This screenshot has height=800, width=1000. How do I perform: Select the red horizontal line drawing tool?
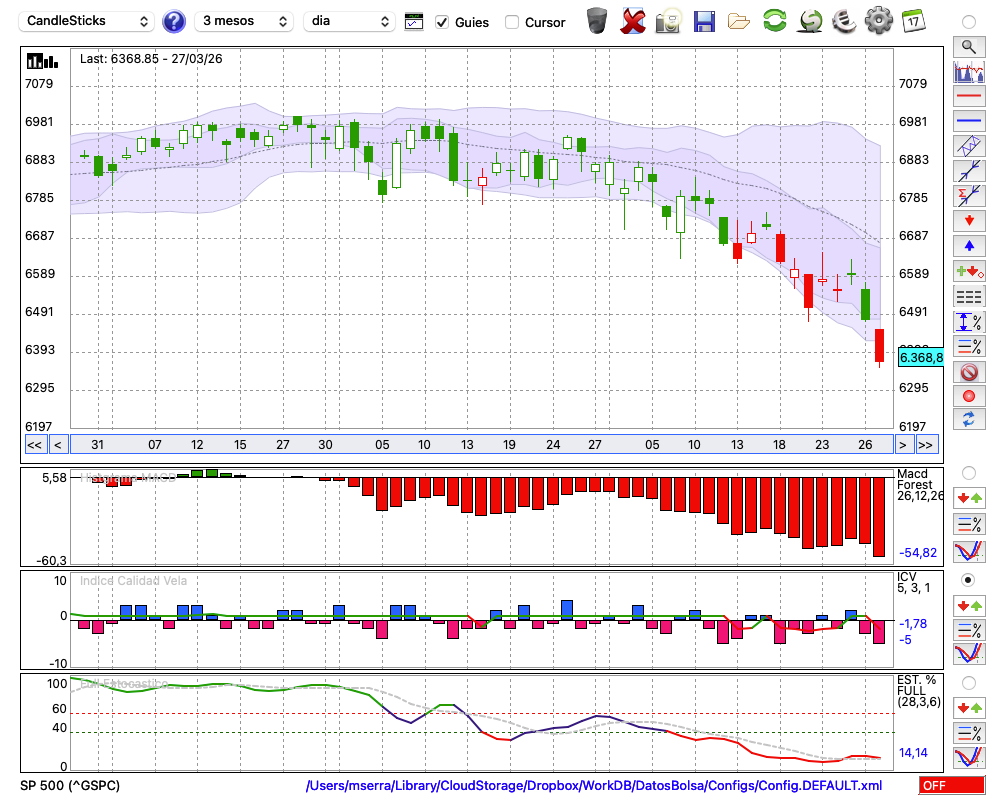(x=967, y=96)
